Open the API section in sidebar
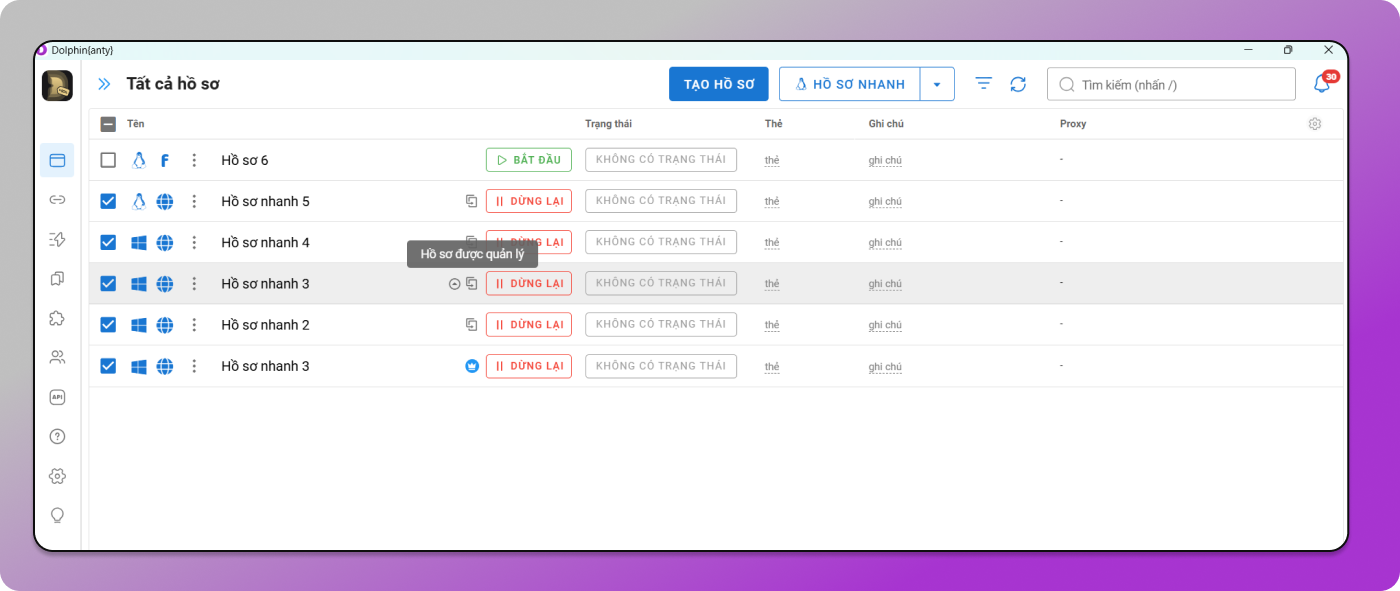This screenshot has height=591, width=1400. tap(57, 397)
